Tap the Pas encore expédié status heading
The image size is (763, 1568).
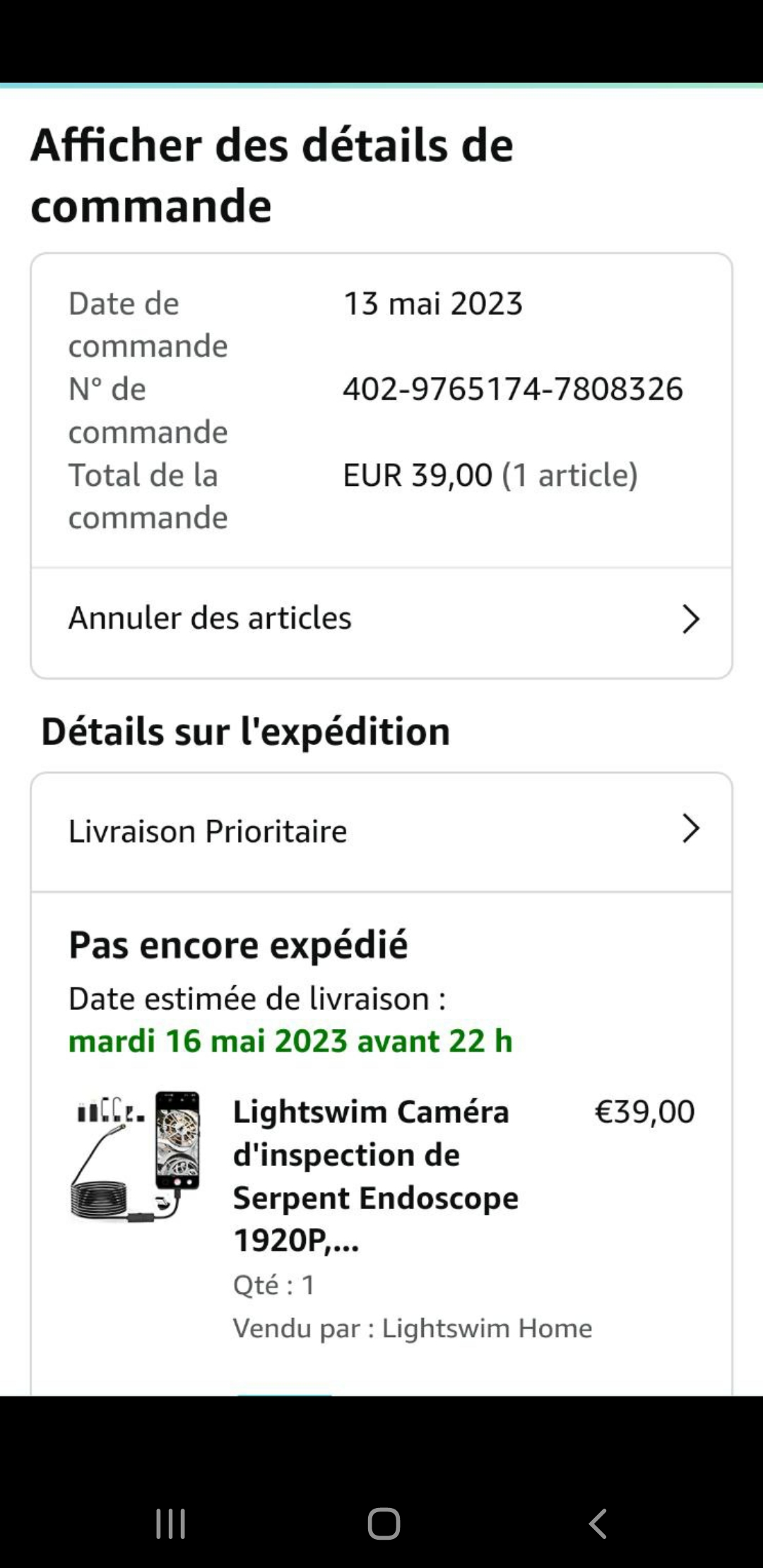[238, 945]
